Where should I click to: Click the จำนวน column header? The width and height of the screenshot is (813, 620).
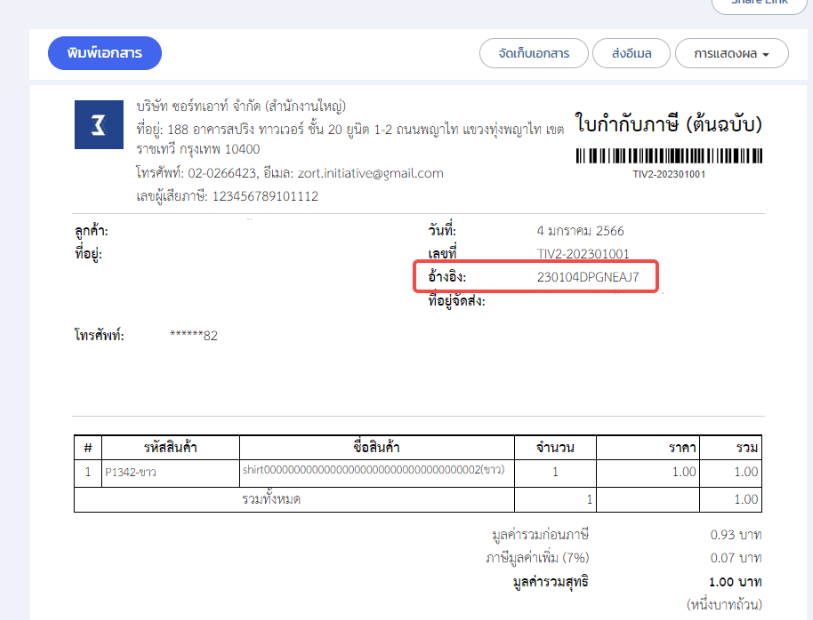click(555, 447)
